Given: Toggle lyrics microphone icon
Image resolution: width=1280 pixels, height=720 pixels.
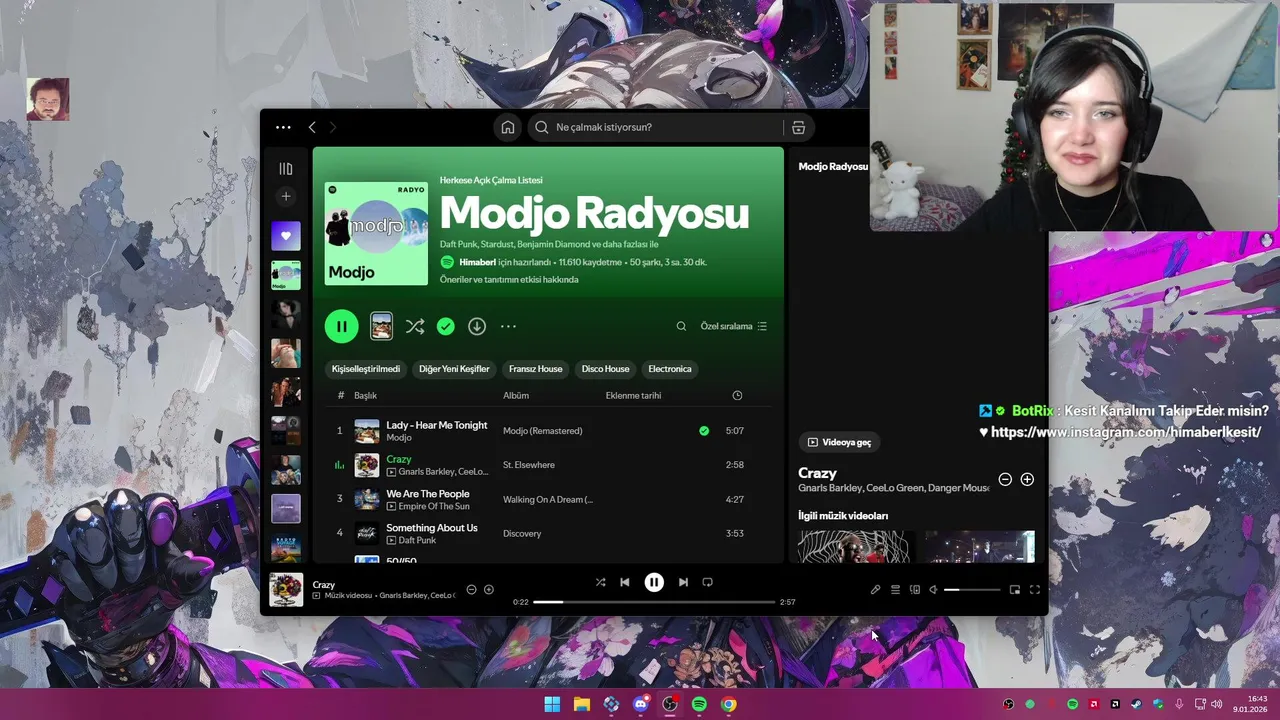Looking at the screenshot, I should [875, 590].
